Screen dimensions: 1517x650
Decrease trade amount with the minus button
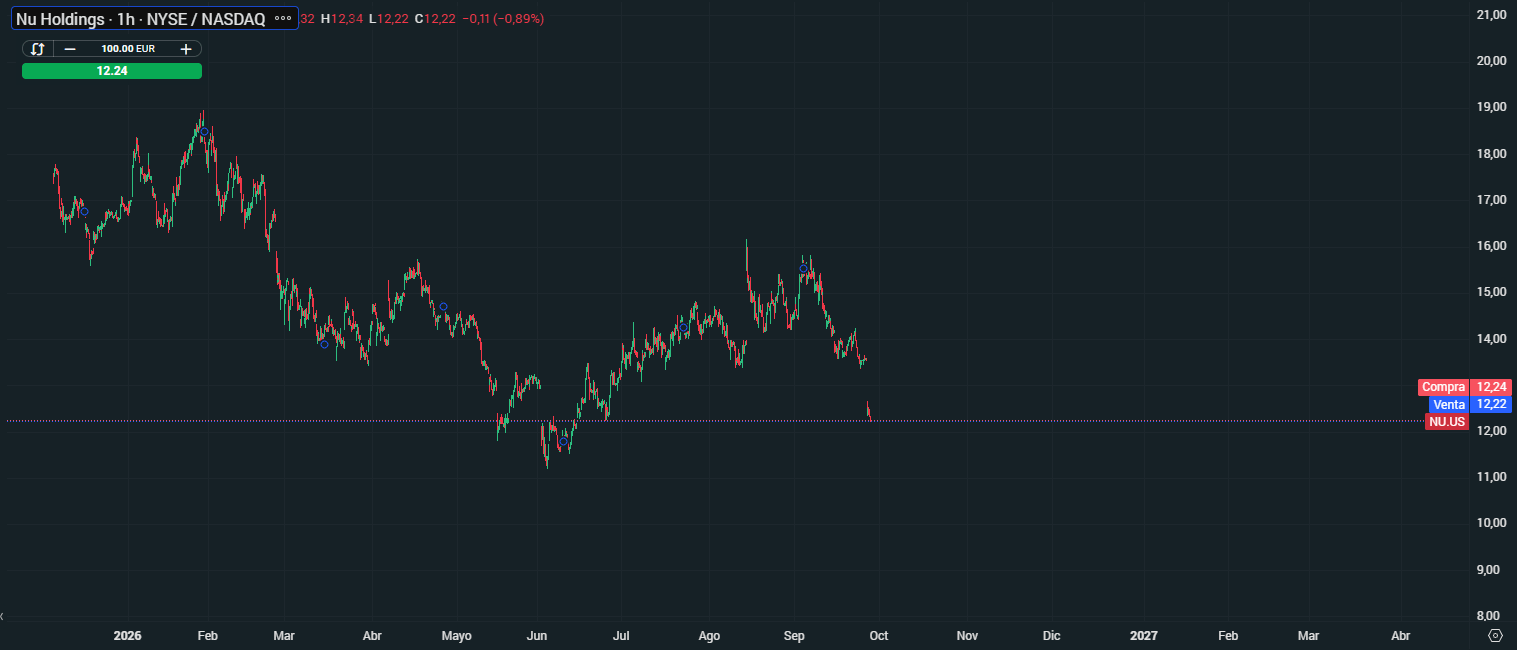click(70, 48)
